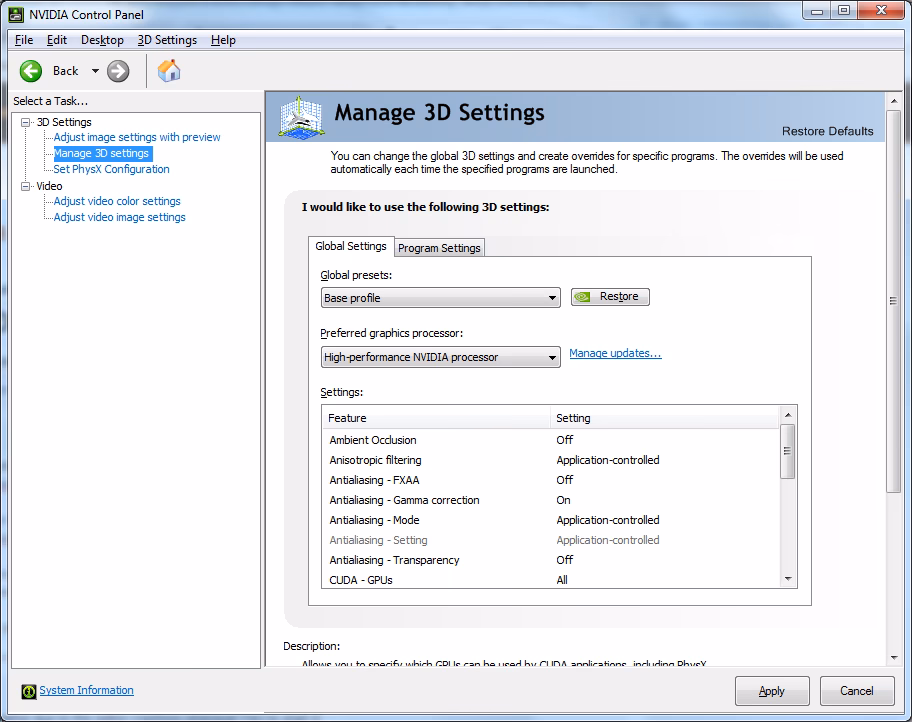Image resolution: width=912 pixels, height=722 pixels.
Task: Switch to the Program Settings tab
Action: tap(439, 248)
